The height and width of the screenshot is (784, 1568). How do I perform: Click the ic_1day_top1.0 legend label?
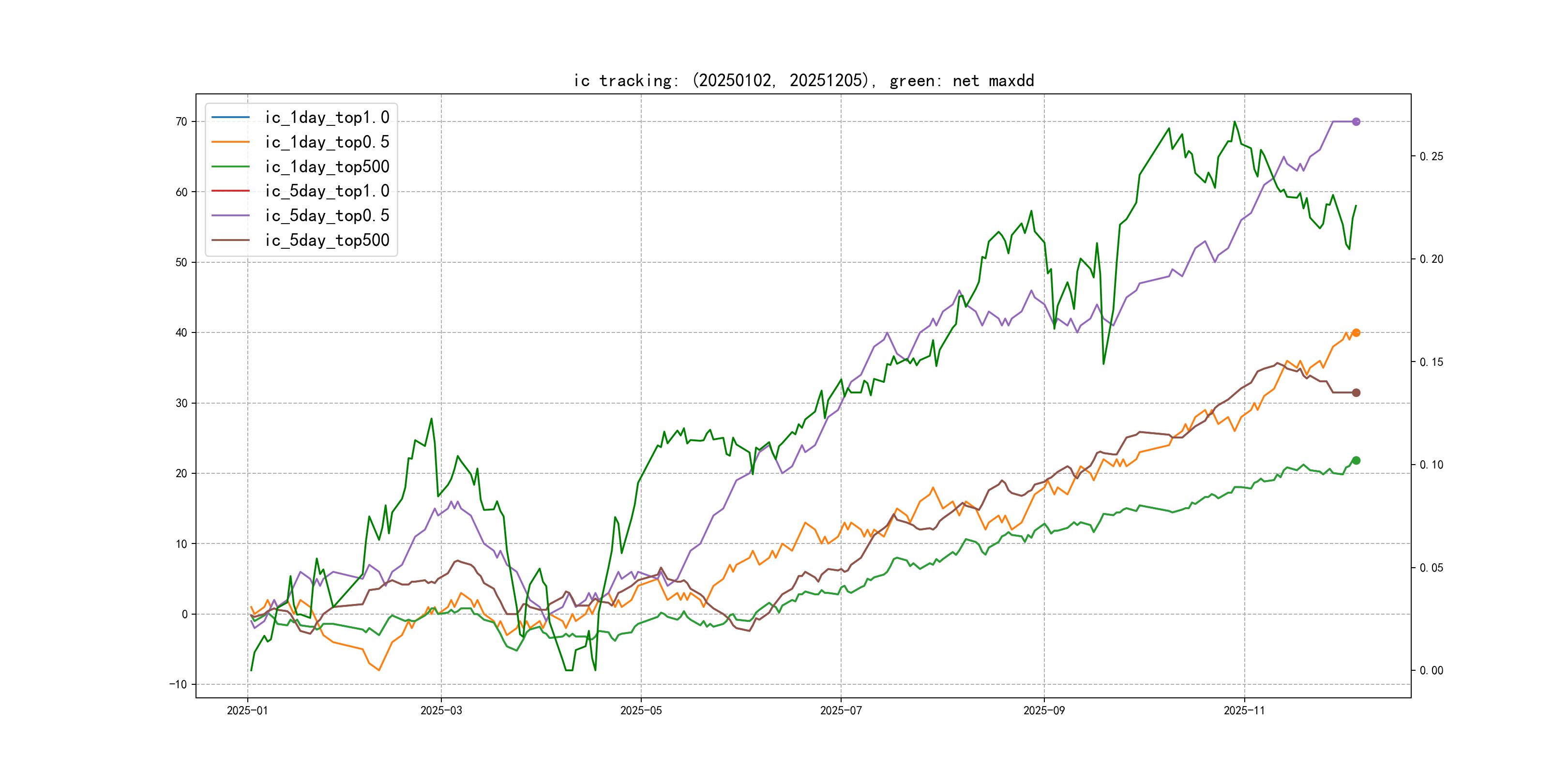click(327, 118)
